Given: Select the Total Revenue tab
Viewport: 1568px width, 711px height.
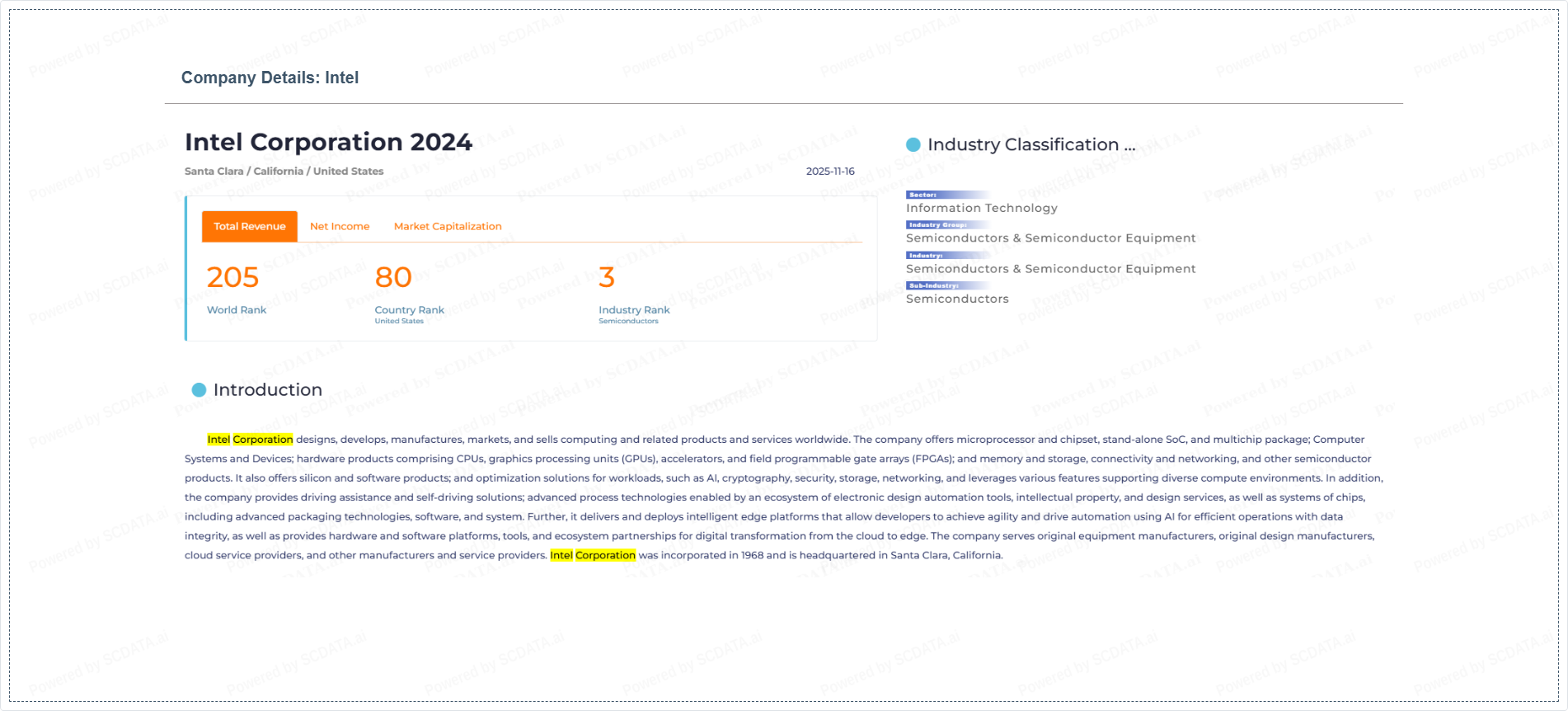Looking at the screenshot, I should coord(250,226).
